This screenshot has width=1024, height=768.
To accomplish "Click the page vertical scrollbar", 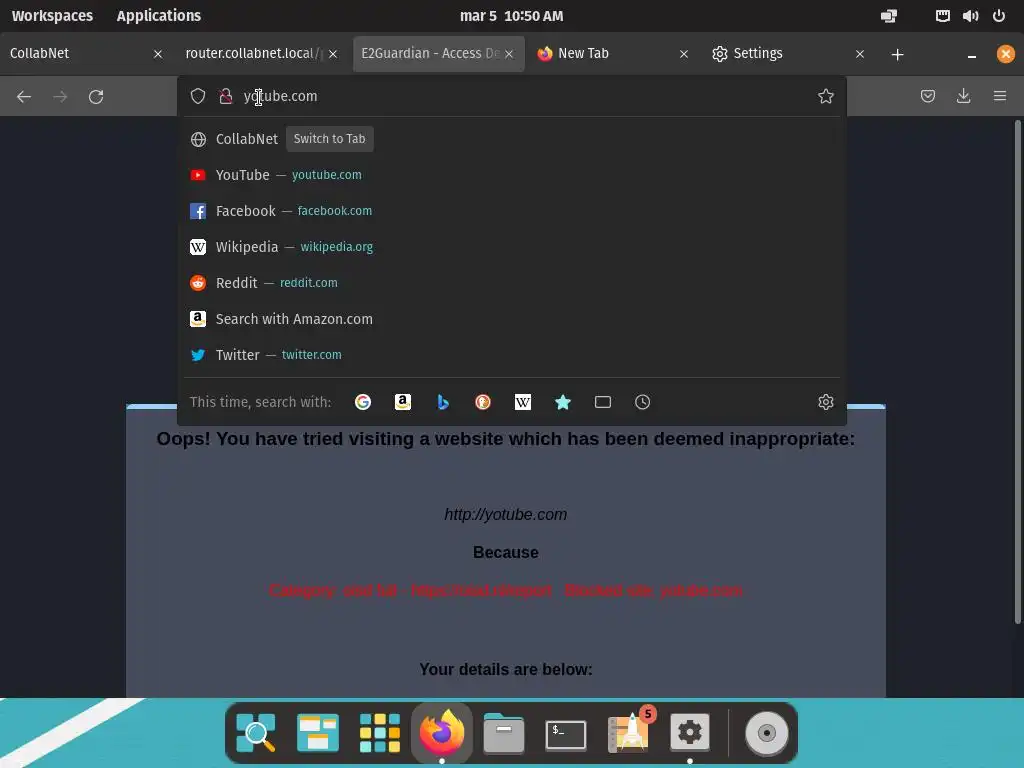I will [1017, 371].
